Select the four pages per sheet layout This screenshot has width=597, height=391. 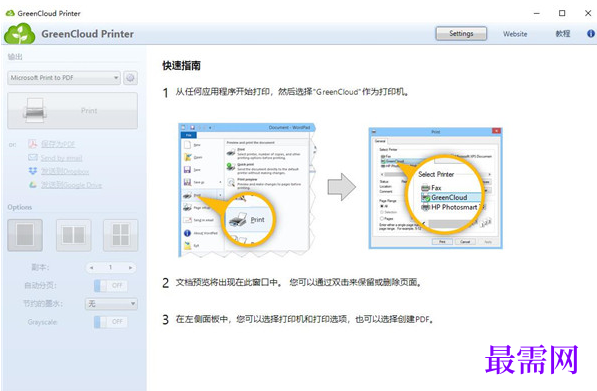(120, 235)
